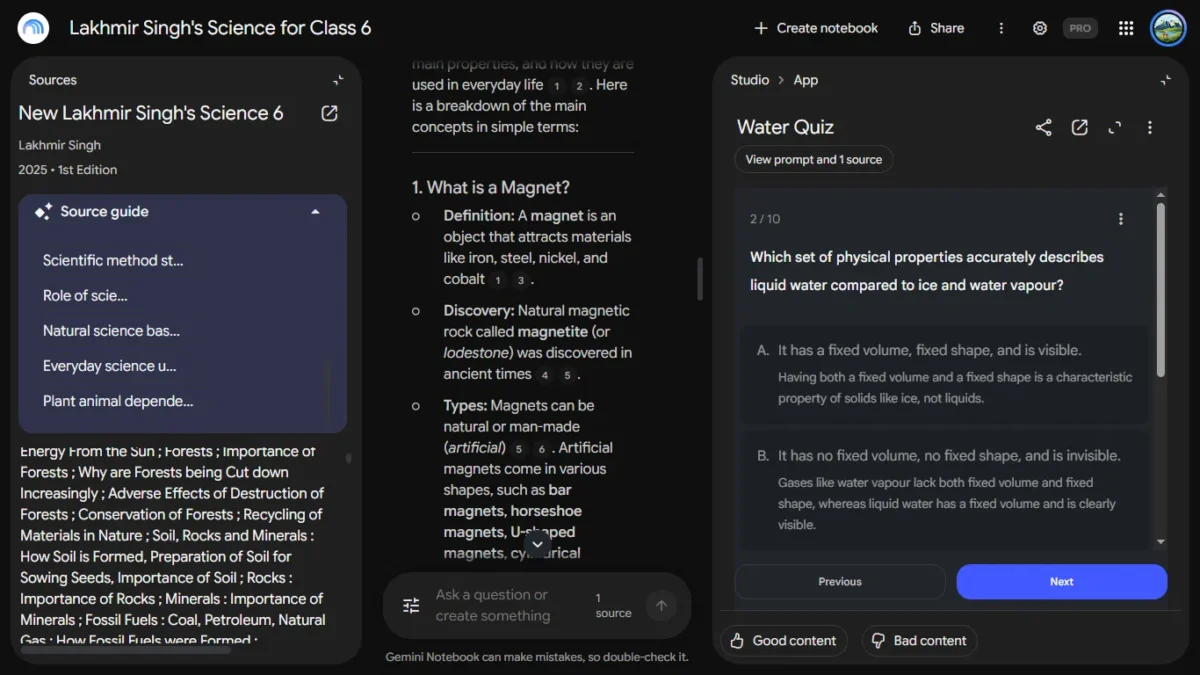Viewport: 1200px width, 675px height.
Task: Click the Water Quiz share icon
Action: tap(1043, 127)
